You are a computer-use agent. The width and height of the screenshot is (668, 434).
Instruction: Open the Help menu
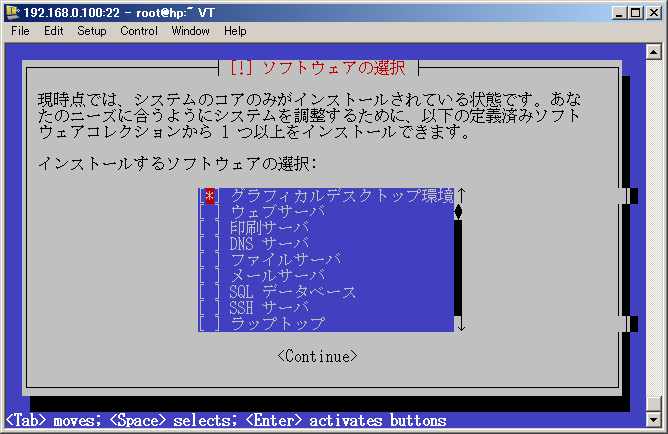pyautogui.click(x=235, y=31)
